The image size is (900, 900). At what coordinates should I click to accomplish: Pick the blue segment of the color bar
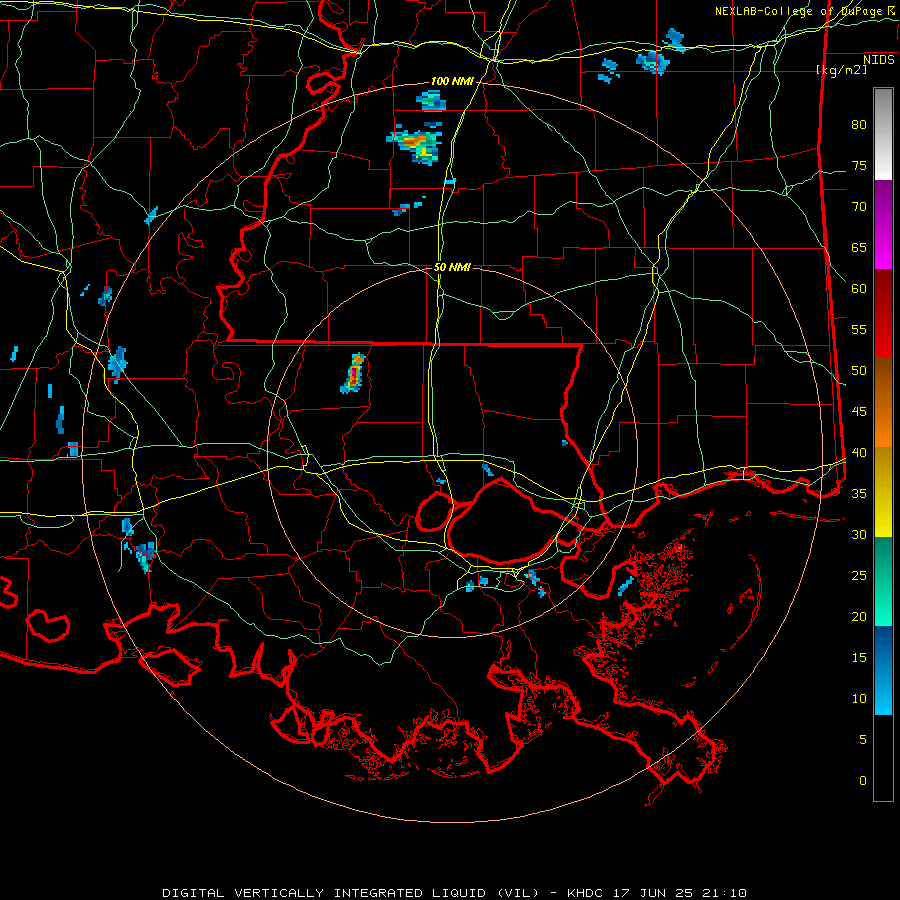click(883, 670)
